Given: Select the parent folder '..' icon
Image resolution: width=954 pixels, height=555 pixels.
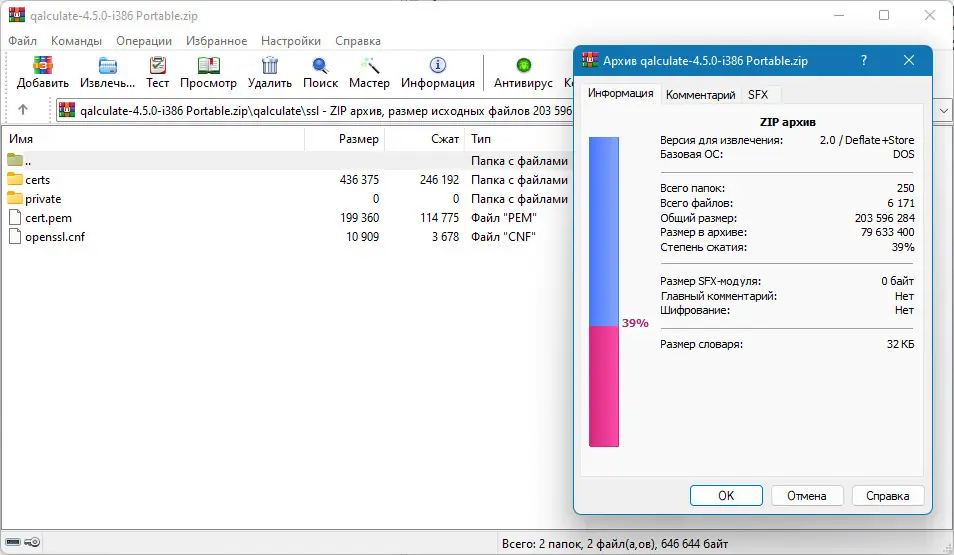Looking at the screenshot, I should [15, 160].
